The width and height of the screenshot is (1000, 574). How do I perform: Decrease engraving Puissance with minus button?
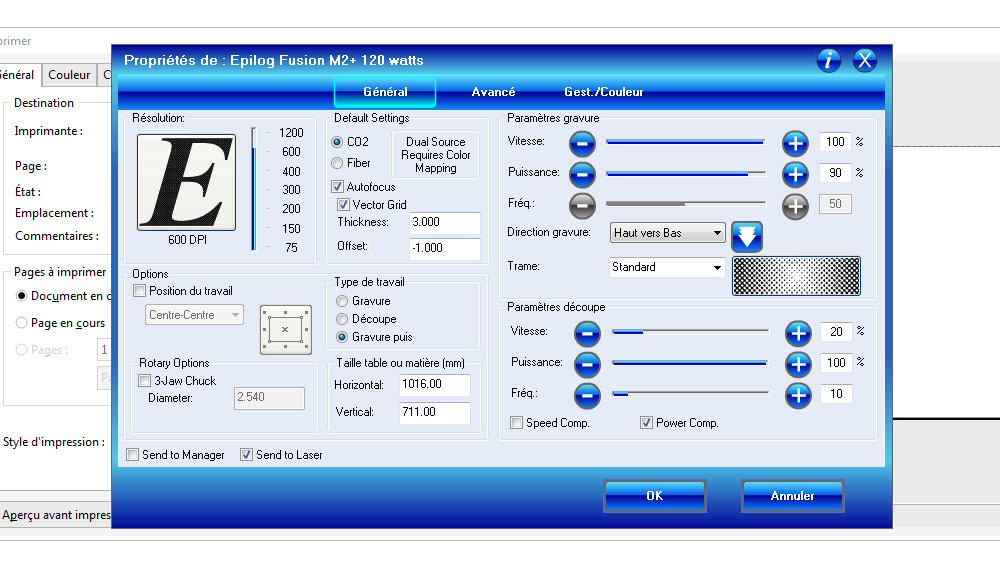click(x=582, y=174)
